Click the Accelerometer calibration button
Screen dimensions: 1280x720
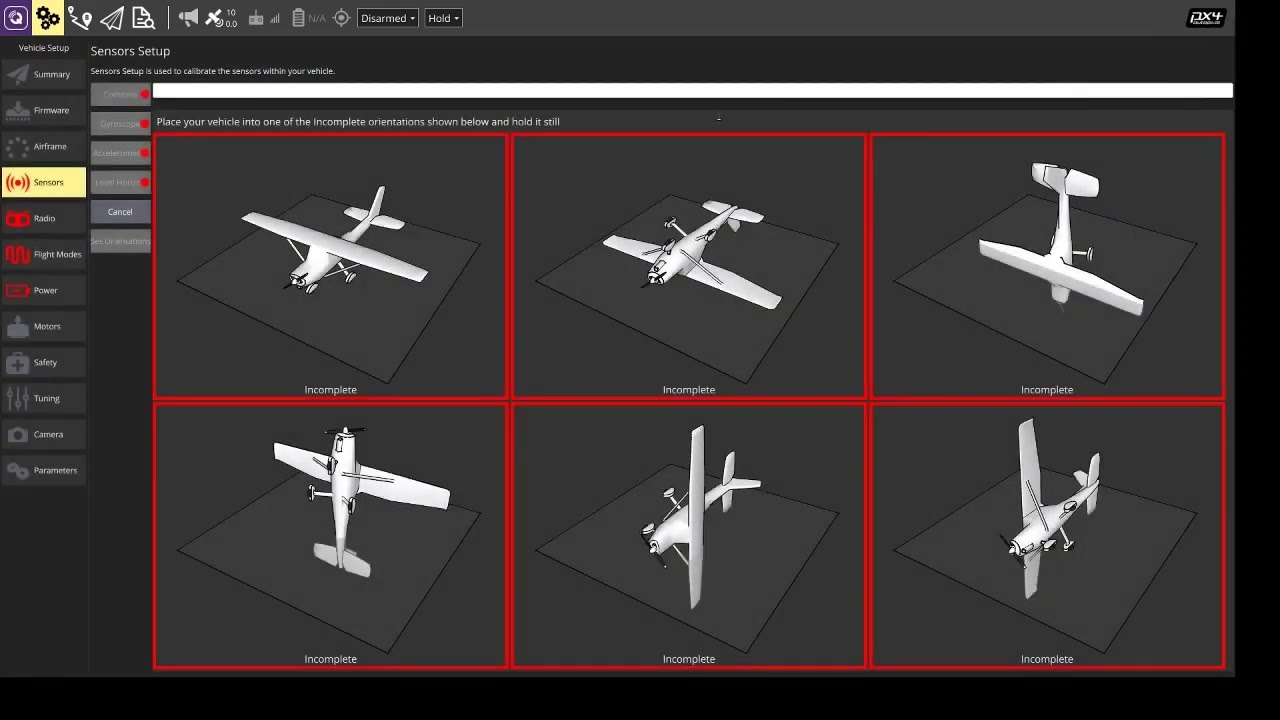point(120,153)
